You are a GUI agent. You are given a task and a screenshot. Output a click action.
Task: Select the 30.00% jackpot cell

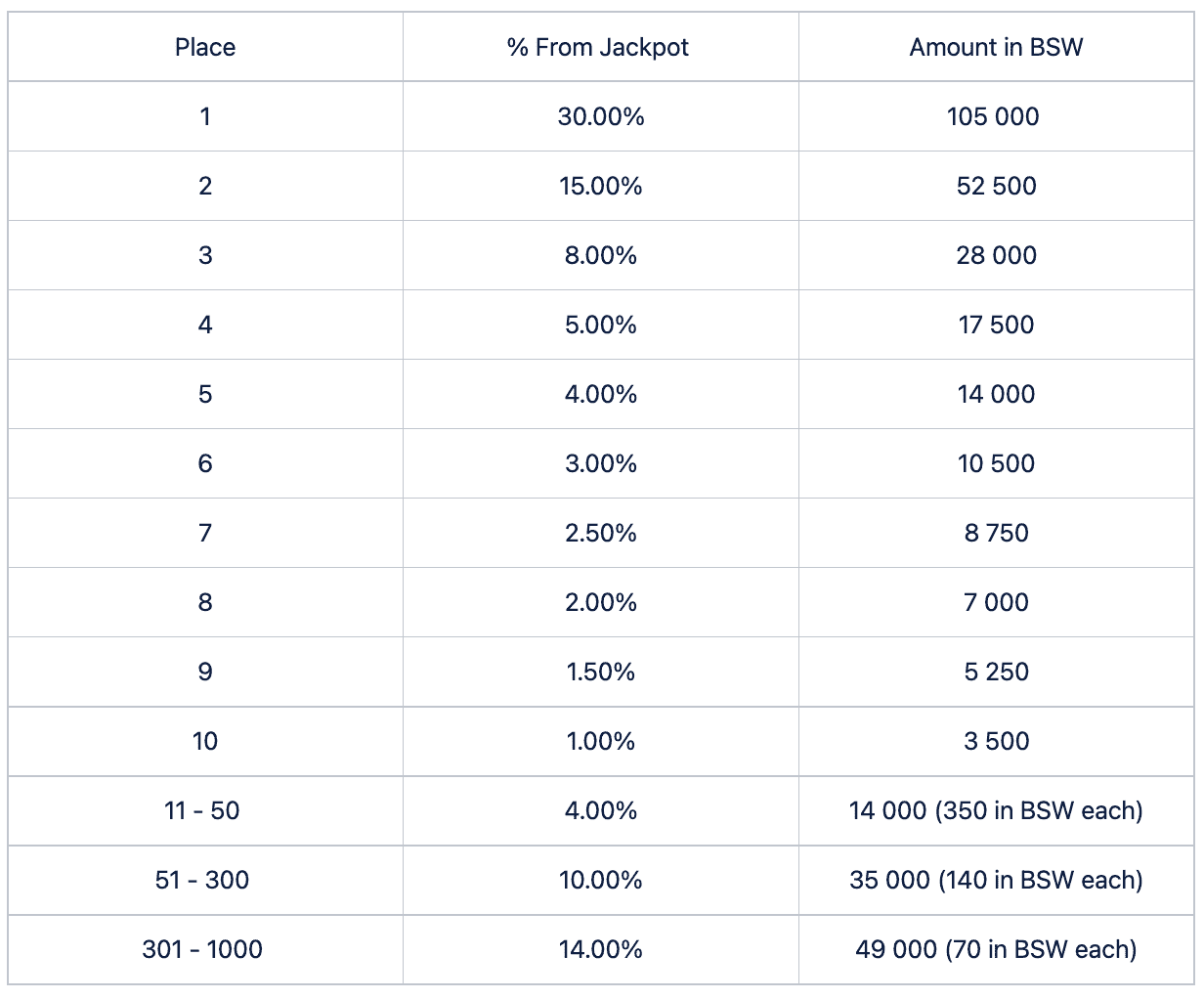[600, 116]
